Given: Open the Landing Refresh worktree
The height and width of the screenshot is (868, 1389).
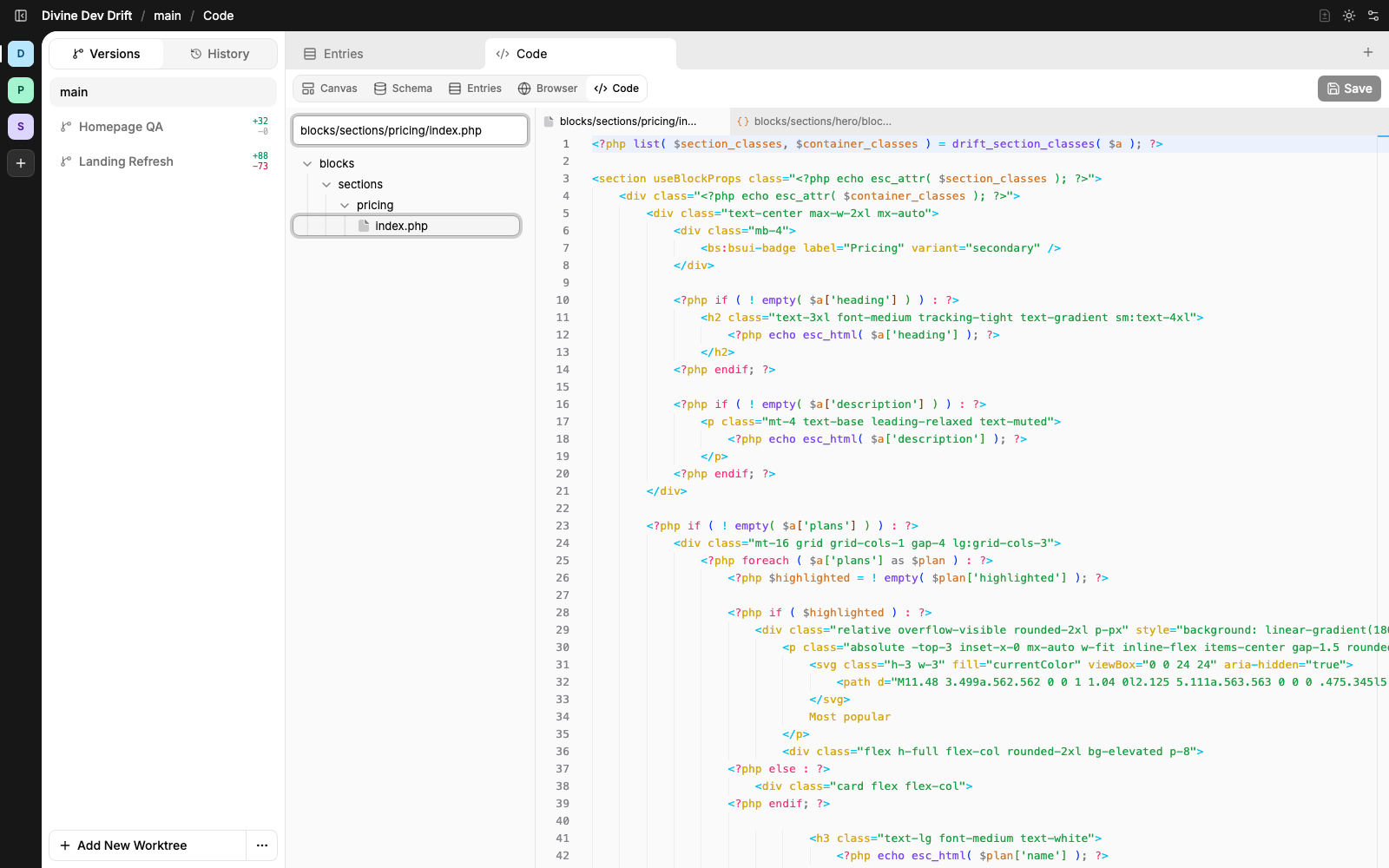Looking at the screenshot, I should click(x=163, y=161).
